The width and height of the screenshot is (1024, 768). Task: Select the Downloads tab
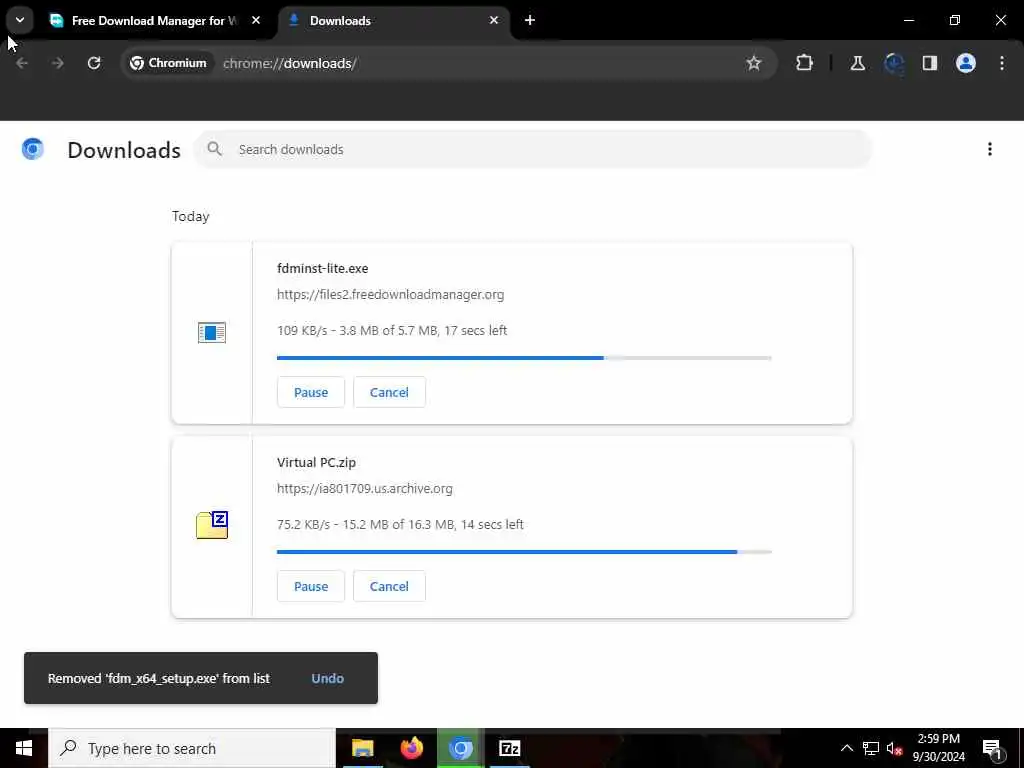394,21
